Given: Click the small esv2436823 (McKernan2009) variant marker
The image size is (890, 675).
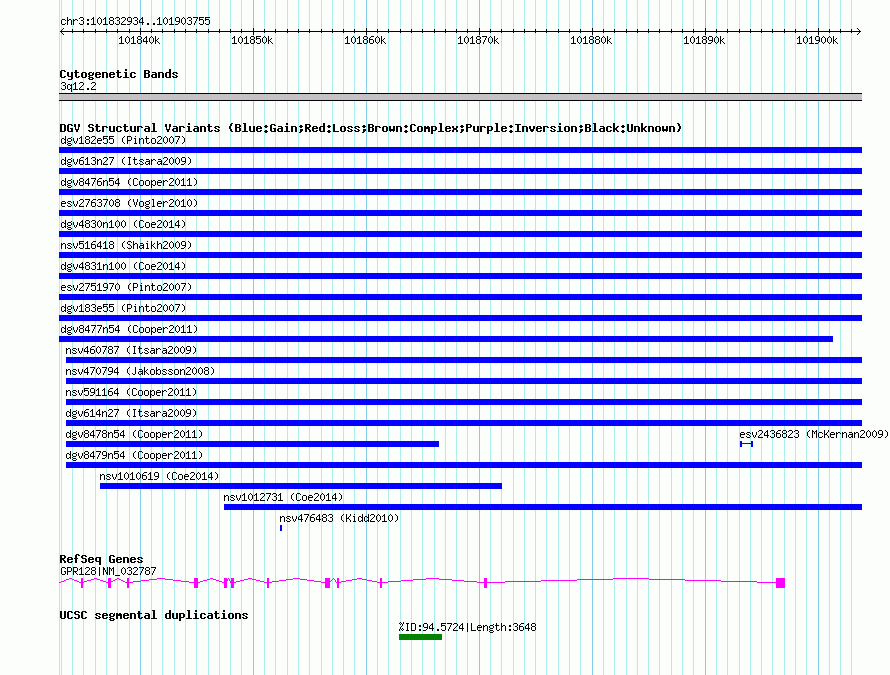Looking at the screenshot, I should [746, 444].
